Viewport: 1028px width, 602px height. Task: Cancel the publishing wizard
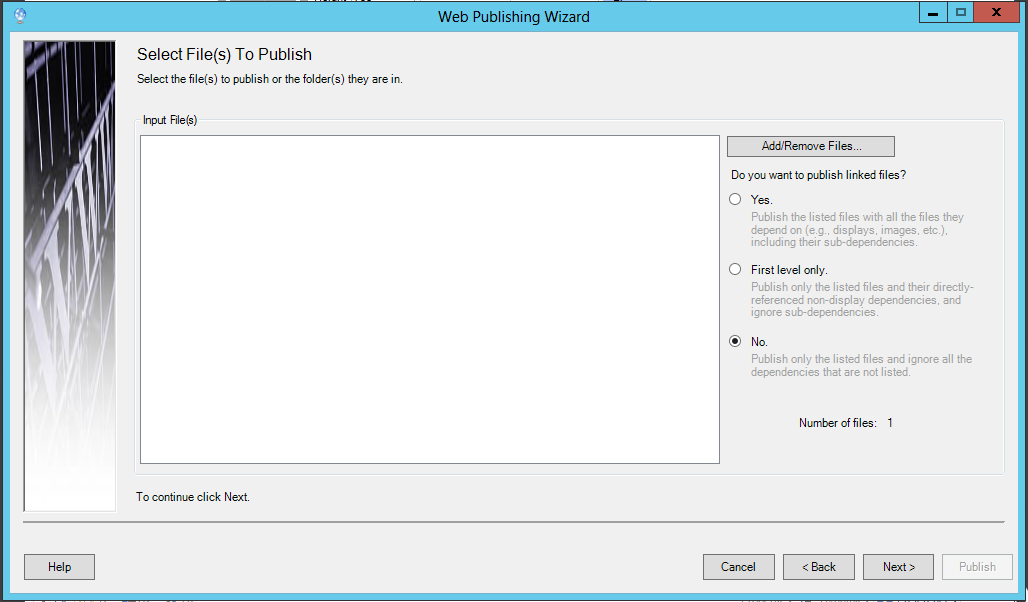click(x=738, y=567)
